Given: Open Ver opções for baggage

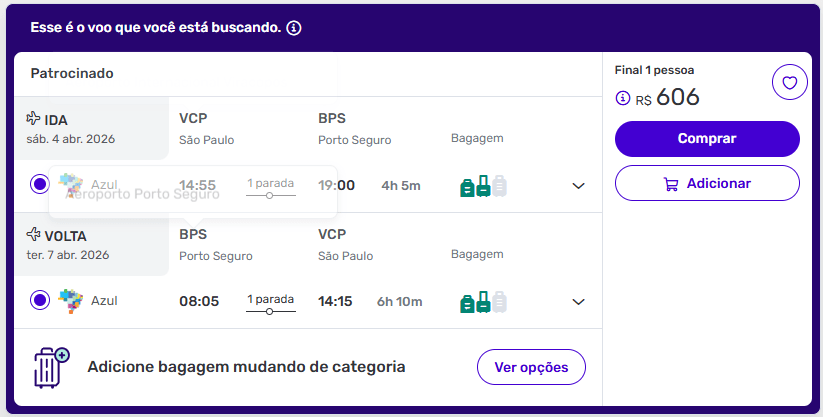Looking at the screenshot, I should tap(531, 367).
